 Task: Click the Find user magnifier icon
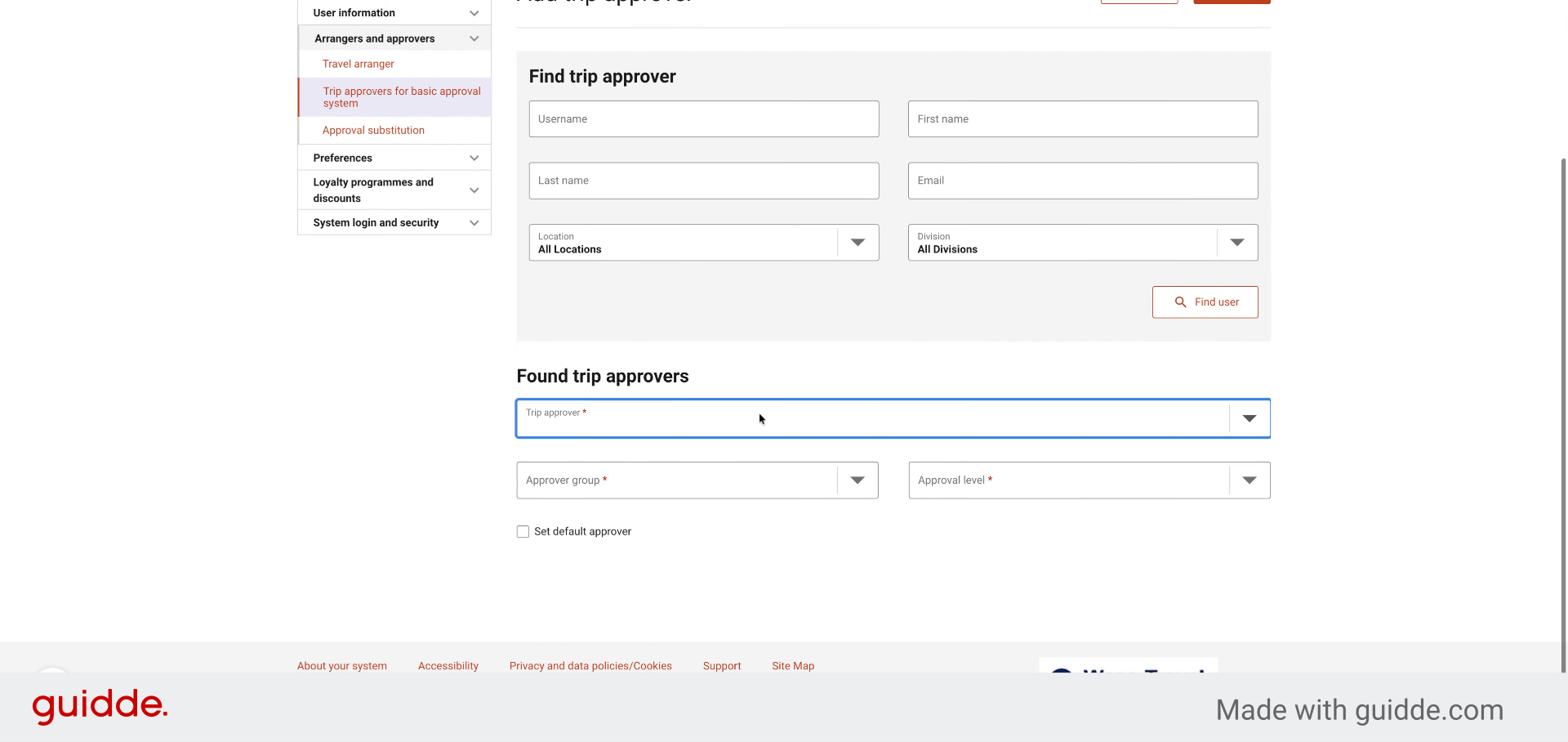click(x=1180, y=302)
